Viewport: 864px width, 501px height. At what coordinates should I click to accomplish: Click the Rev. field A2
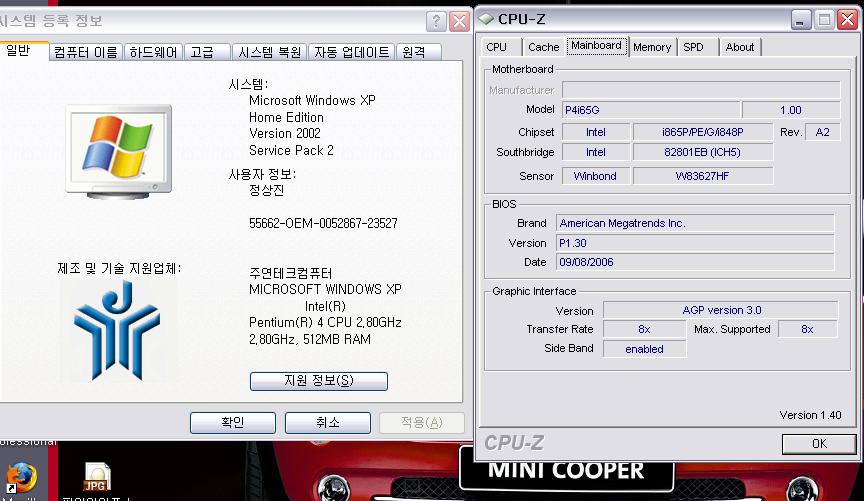pos(823,132)
